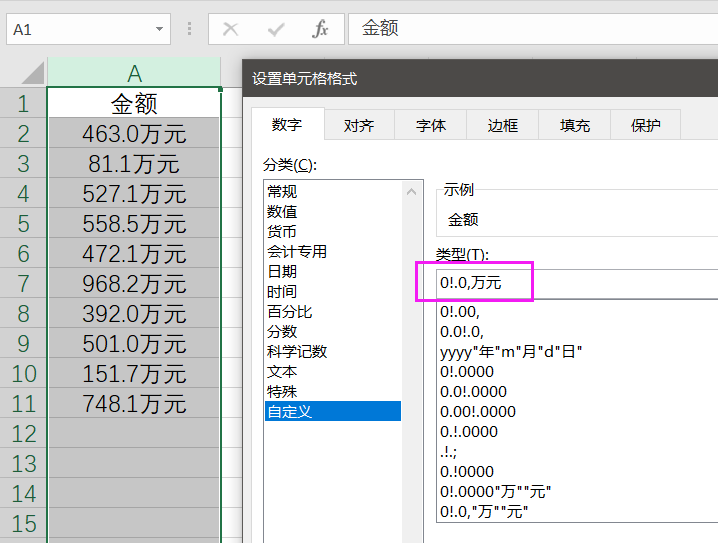Select 科学记数 category

333,352
